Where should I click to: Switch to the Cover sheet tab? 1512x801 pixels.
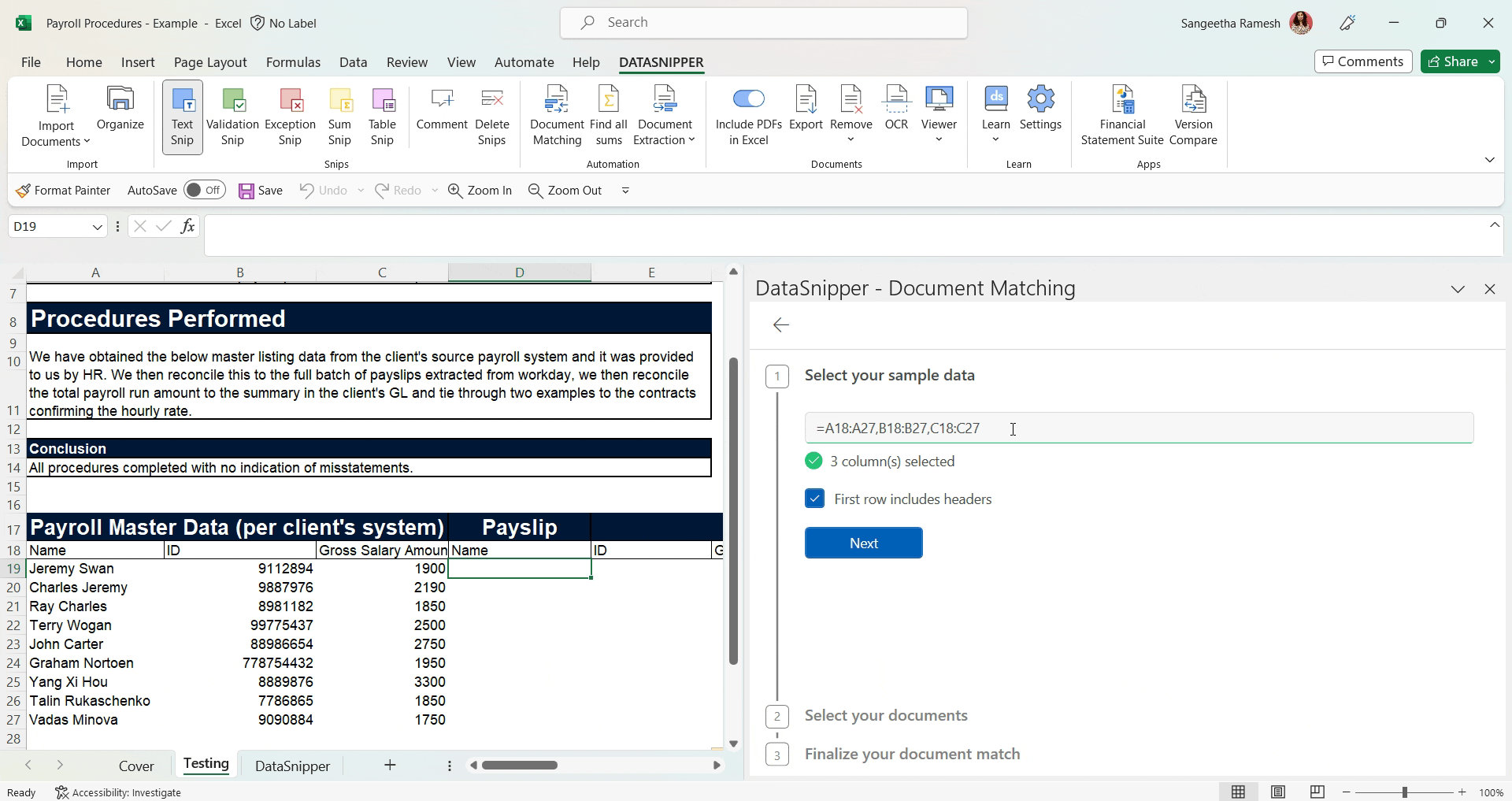[x=136, y=765]
